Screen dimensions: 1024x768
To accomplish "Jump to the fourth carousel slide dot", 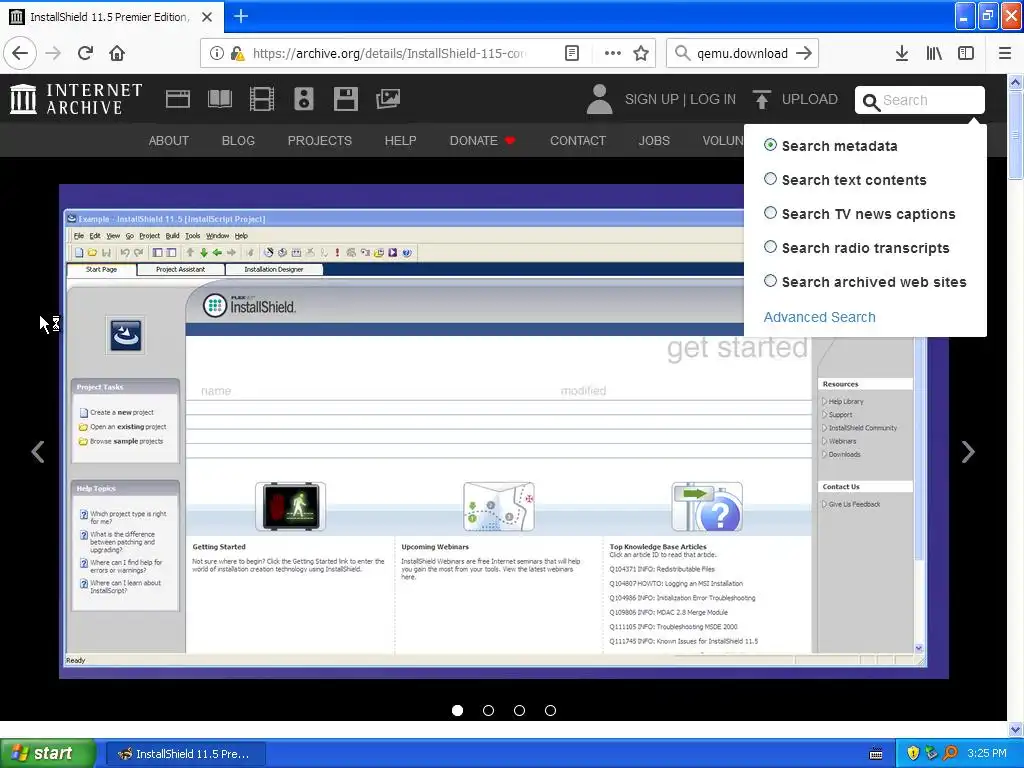I will (x=551, y=711).
